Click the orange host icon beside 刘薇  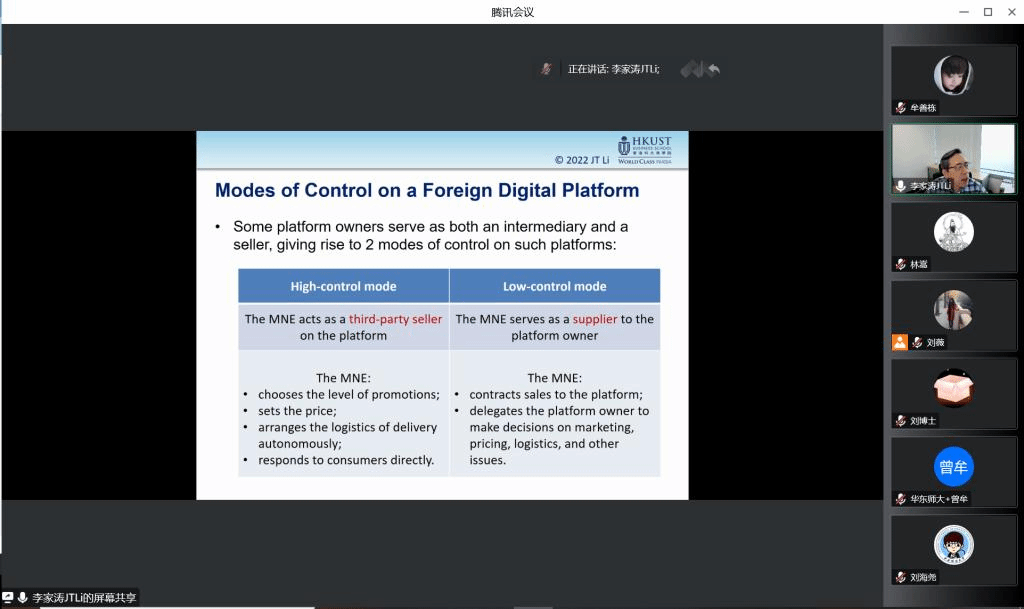pos(900,342)
